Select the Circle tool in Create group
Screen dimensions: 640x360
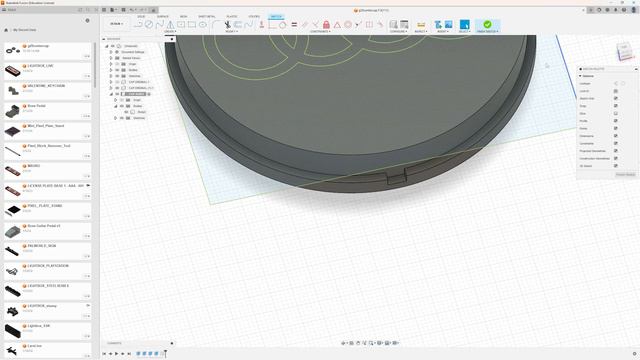click(149, 24)
